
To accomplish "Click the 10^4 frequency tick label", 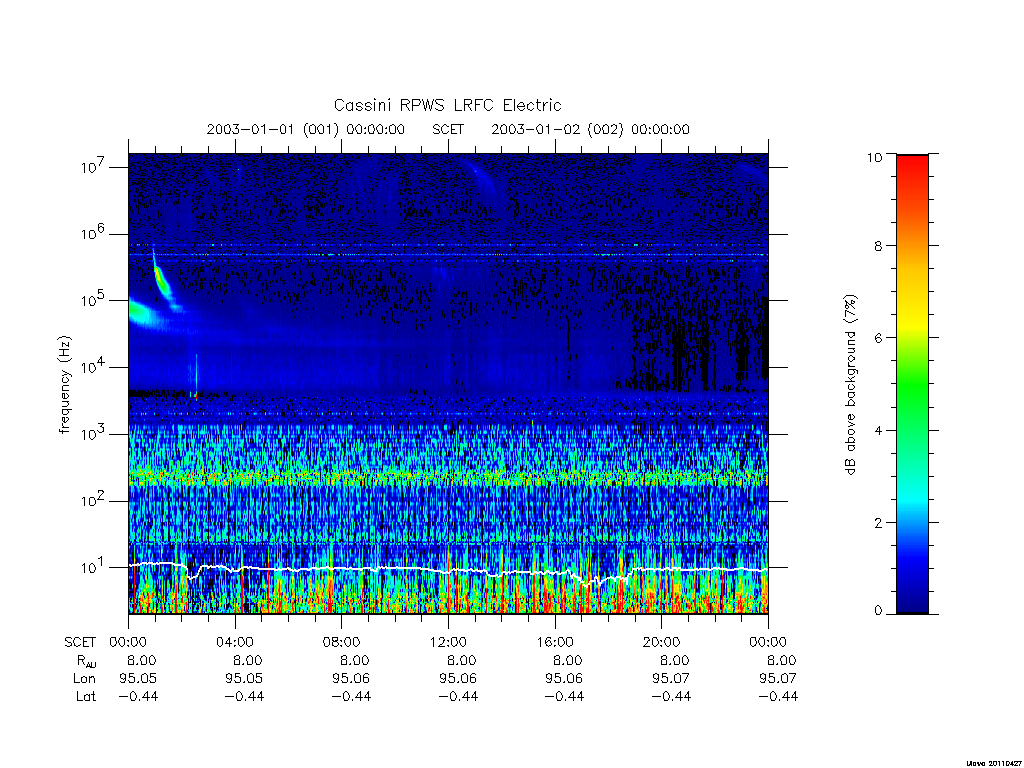I will tap(93, 366).
